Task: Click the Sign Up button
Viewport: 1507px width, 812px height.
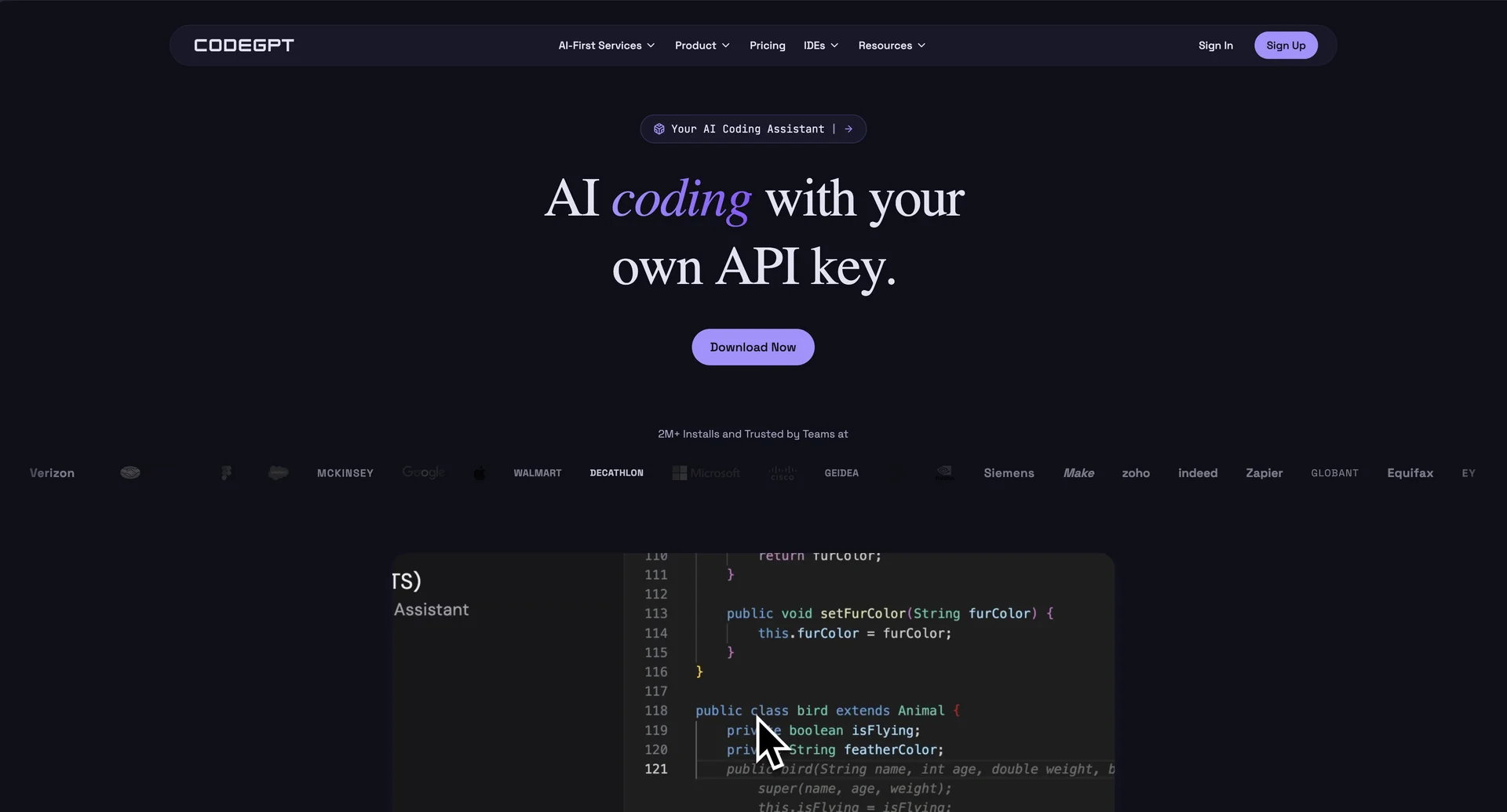Action: (x=1286, y=46)
